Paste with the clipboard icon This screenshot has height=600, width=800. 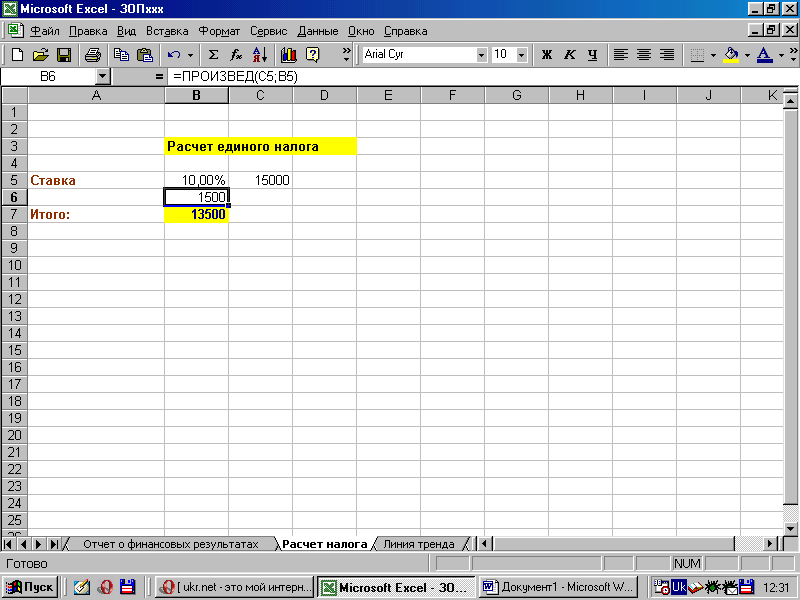tap(145, 55)
